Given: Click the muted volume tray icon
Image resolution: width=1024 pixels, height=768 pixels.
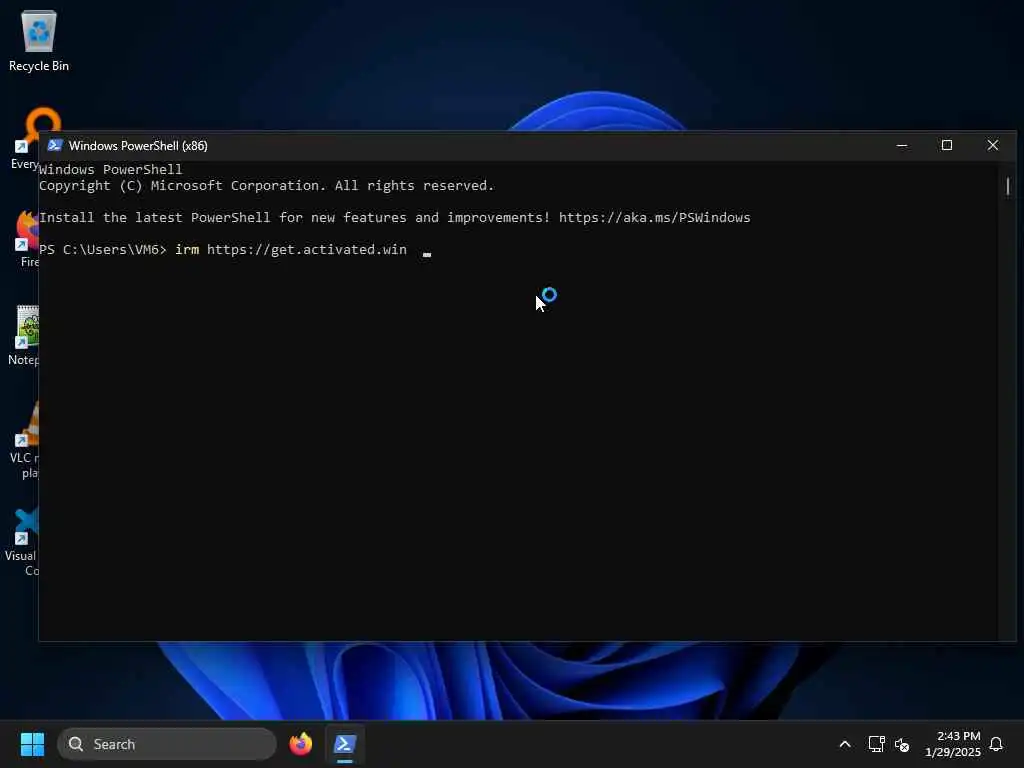Looking at the screenshot, I should tap(902, 744).
